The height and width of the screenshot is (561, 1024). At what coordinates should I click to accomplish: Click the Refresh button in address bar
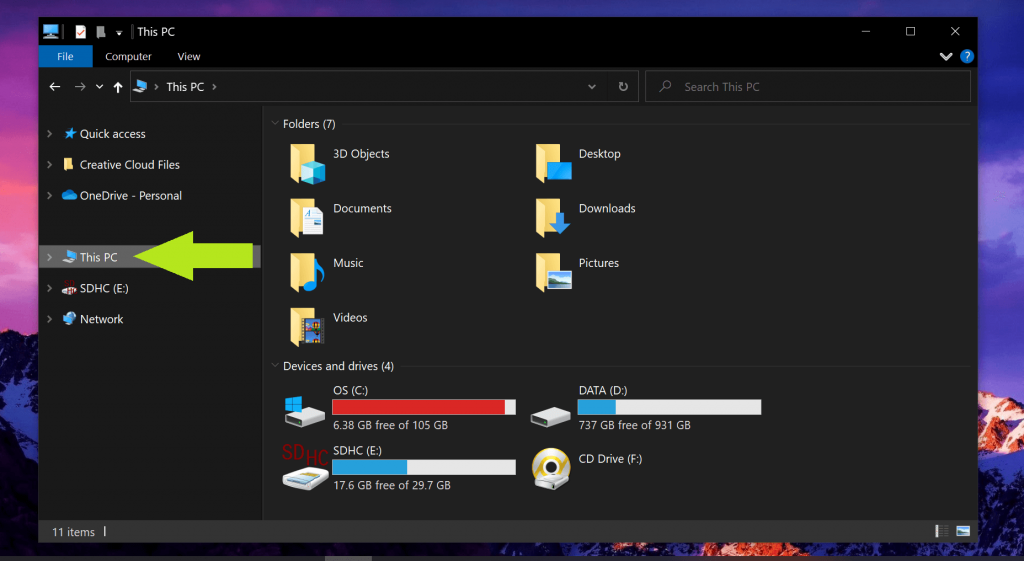(623, 87)
